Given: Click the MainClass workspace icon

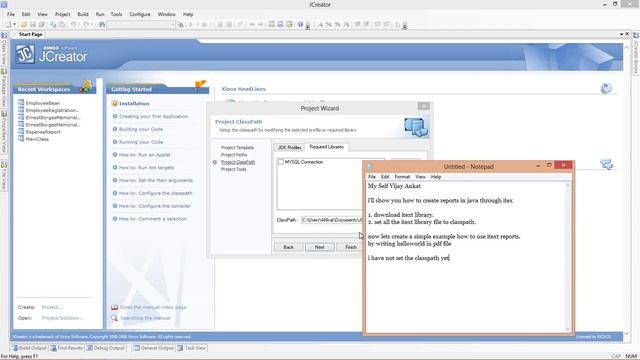Looking at the screenshot, I should click(21, 139).
